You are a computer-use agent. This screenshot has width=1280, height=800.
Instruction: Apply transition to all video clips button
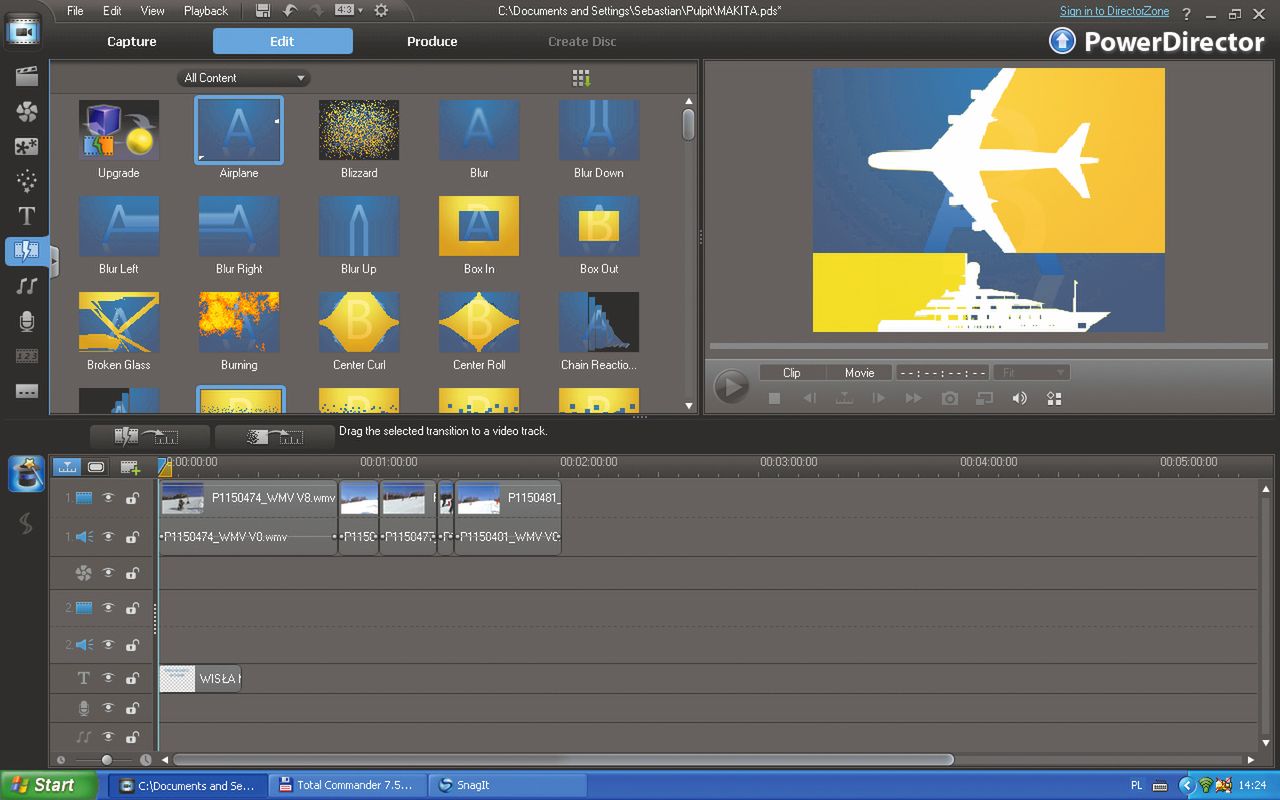point(150,436)
